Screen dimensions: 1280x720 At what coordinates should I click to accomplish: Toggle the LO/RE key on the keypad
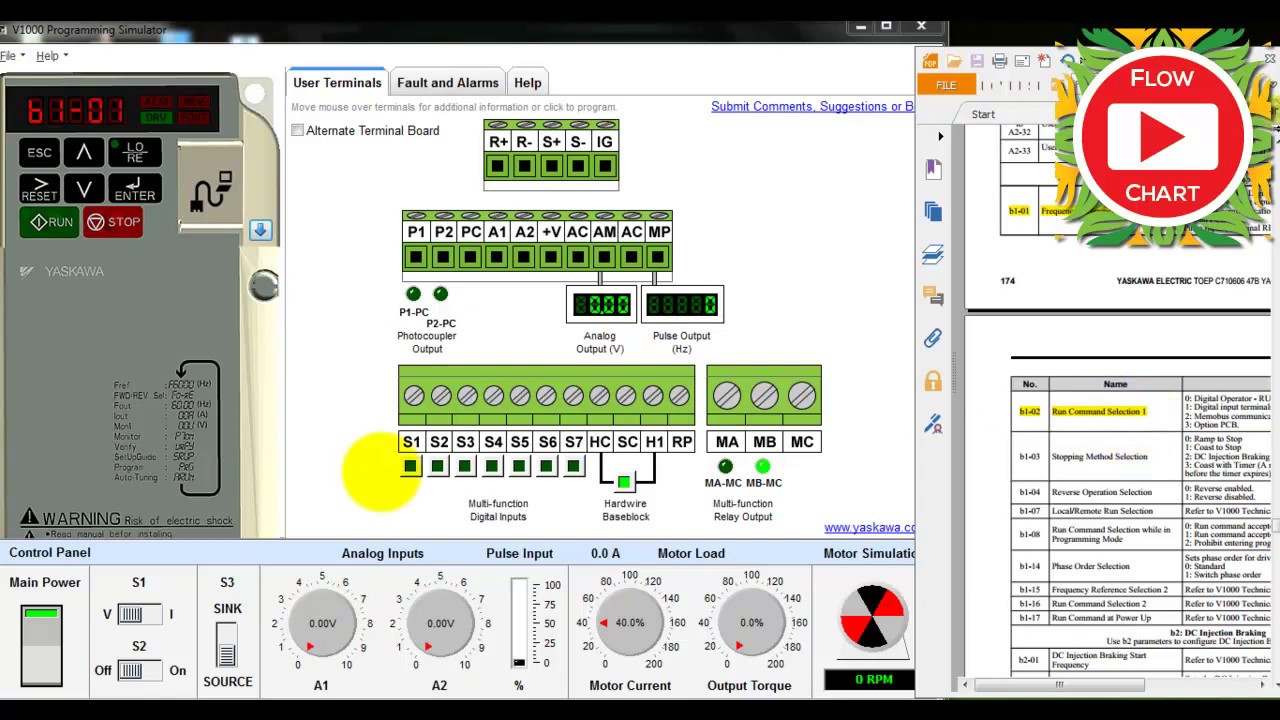(135, 153)
